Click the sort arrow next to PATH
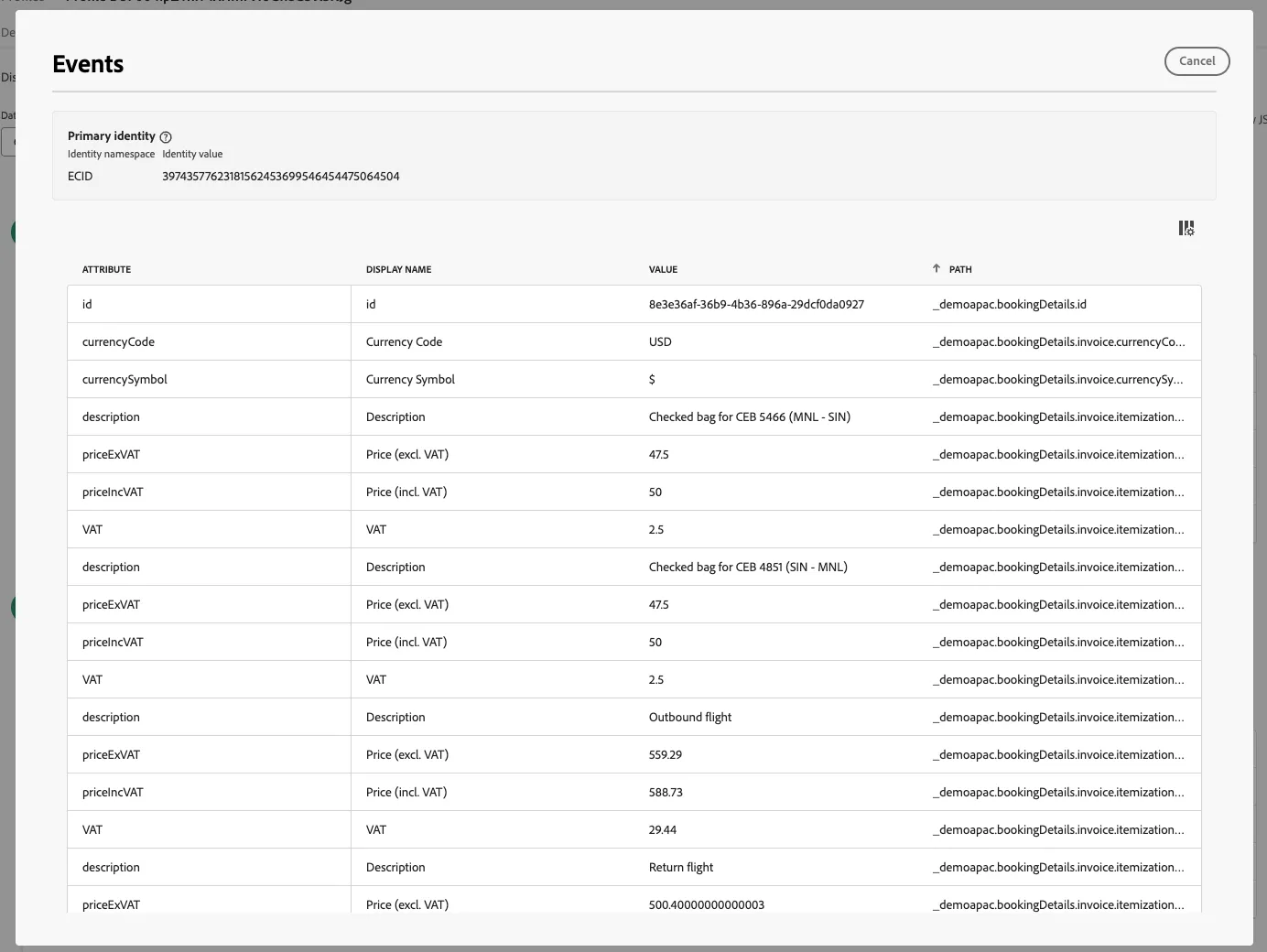The width and height of the screenshot is (1267, 952). click(x=936, y=269)
